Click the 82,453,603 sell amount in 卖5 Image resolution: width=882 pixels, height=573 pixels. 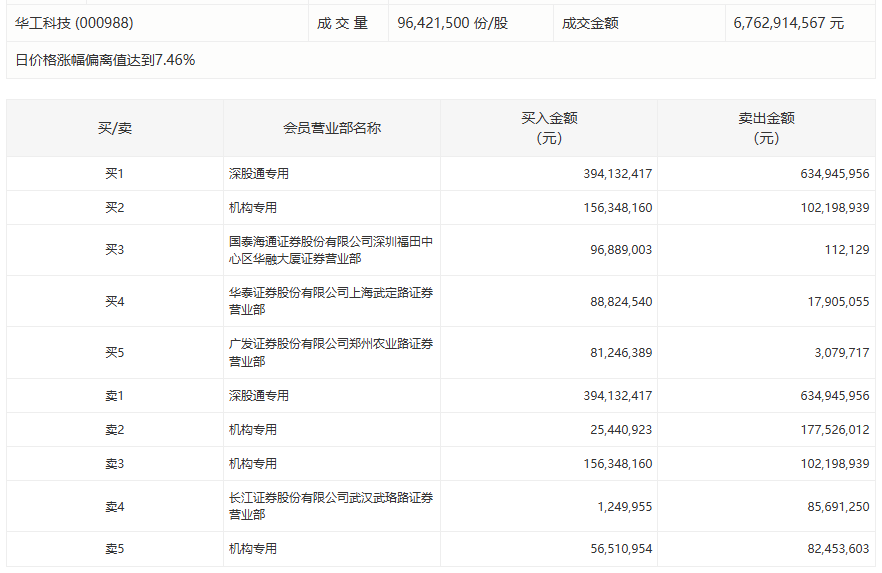point(838,549)
